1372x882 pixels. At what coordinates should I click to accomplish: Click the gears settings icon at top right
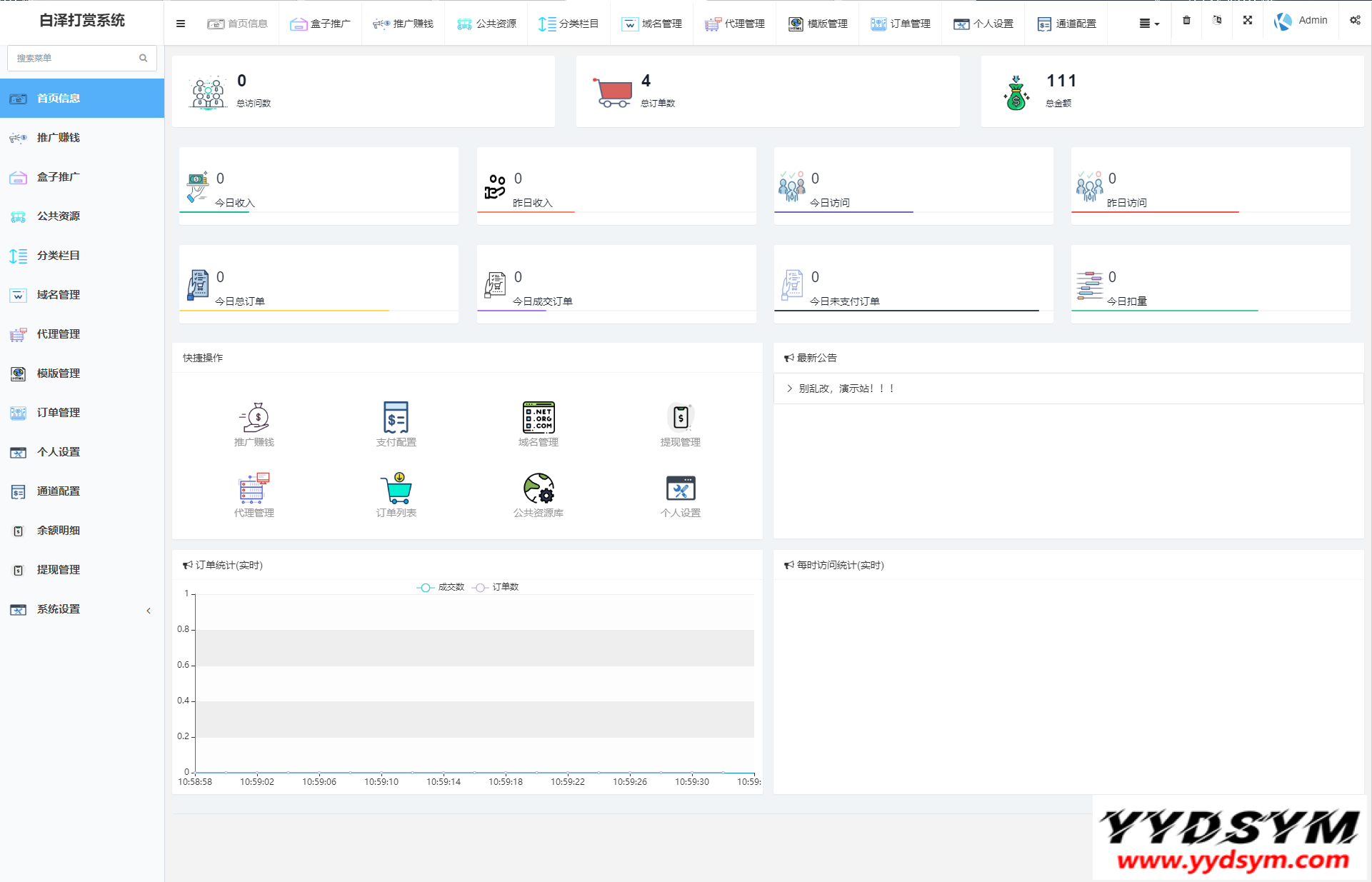click(x=1354, y=21)
